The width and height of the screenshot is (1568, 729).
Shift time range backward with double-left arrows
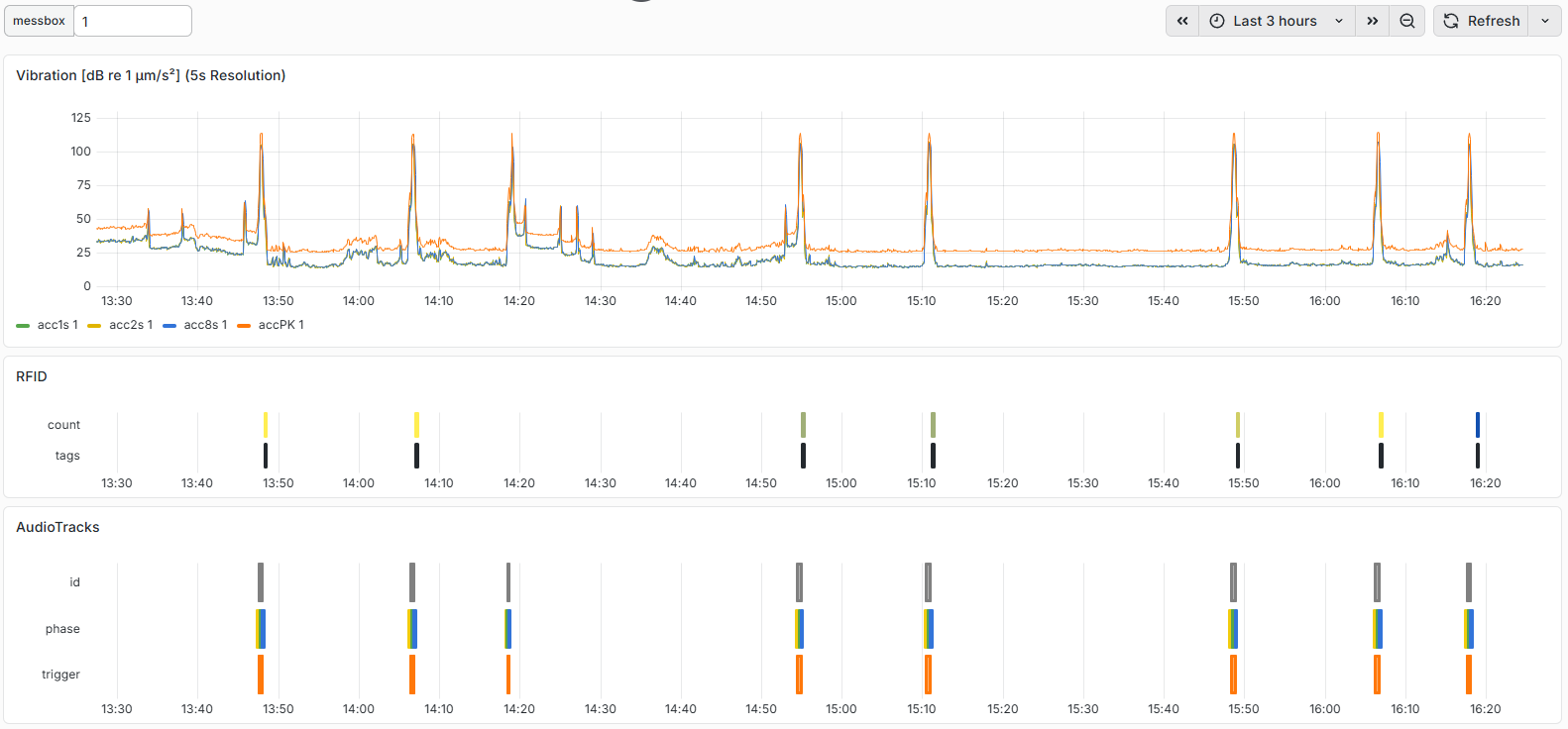(1182, 21)
